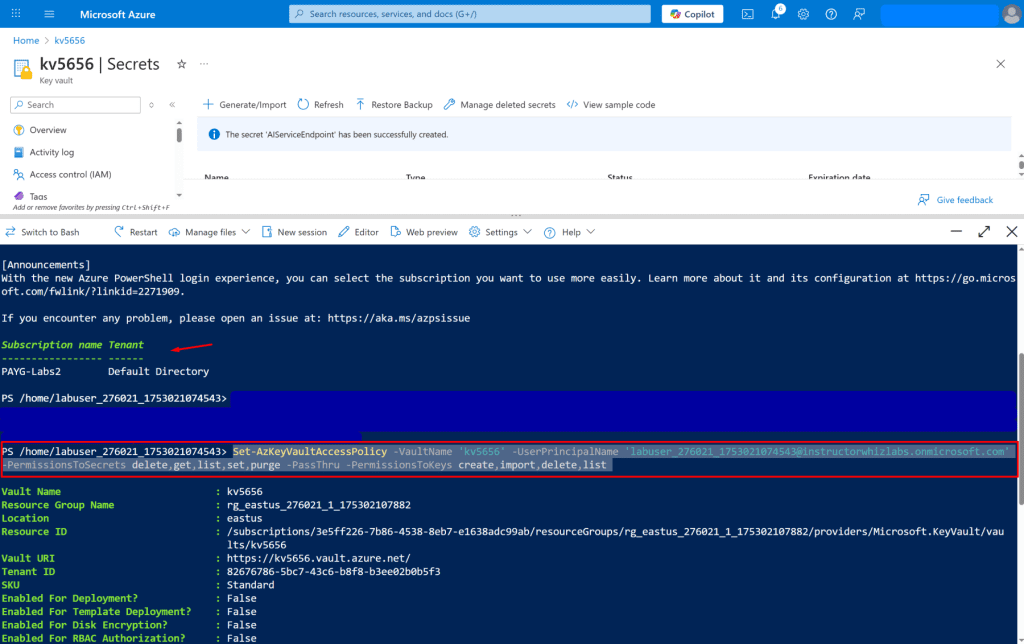The width and height of the screenshot is (1024, 644).
Task: Click Generate/Import secret
Action: click(245, 105)
